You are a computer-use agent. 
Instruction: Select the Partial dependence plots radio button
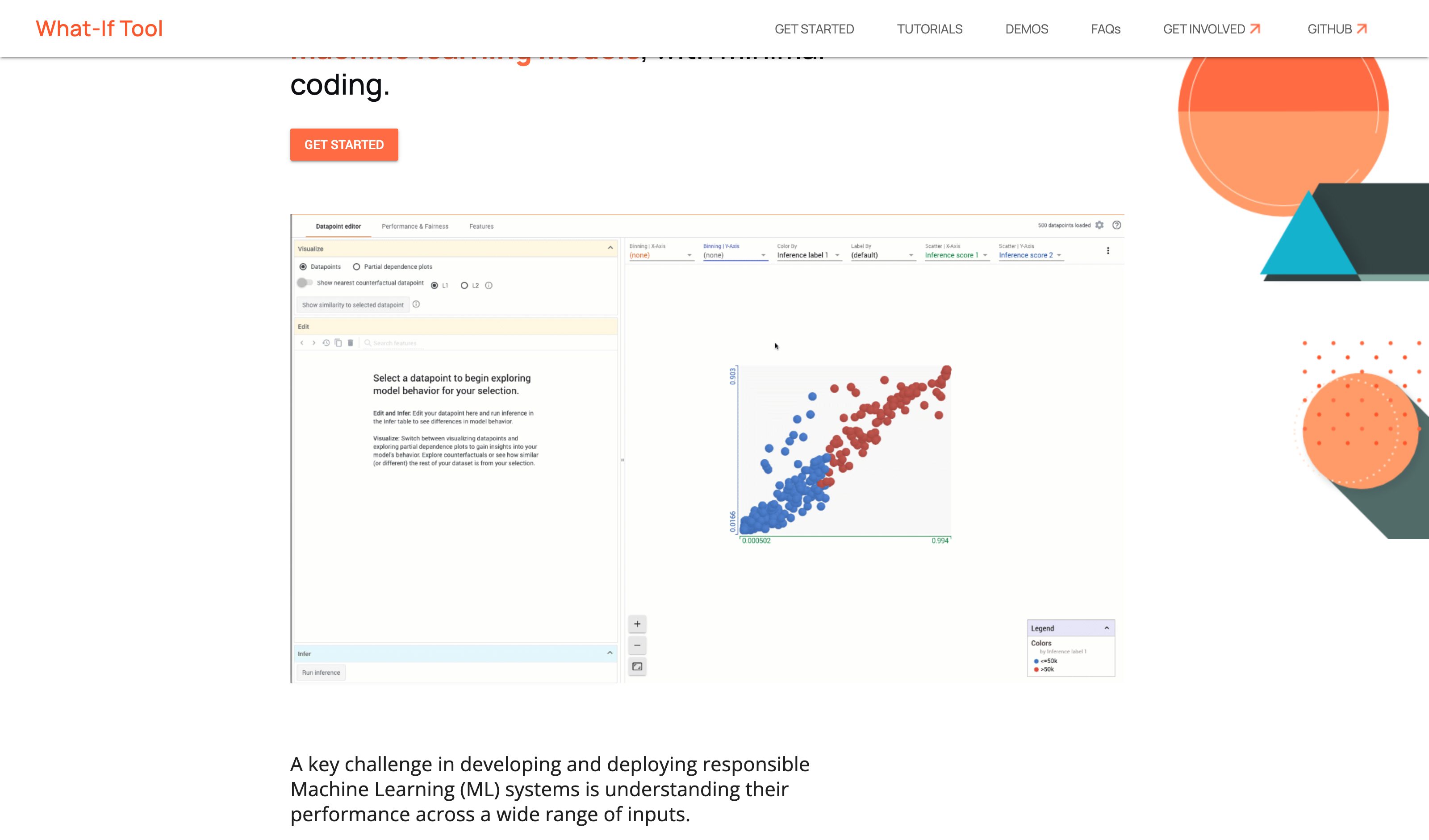[x=357, y=267]
